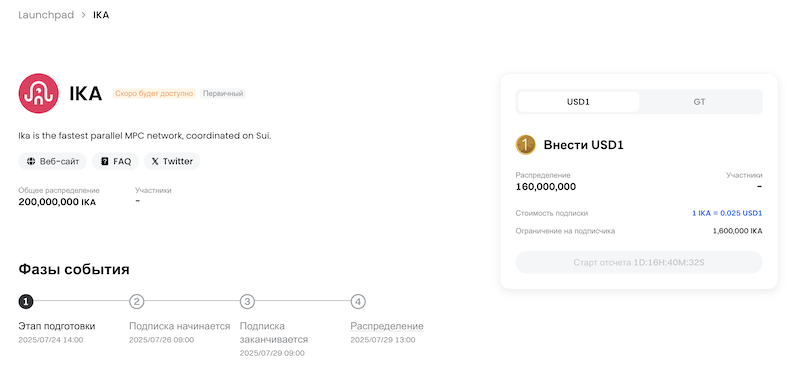Screen dimensions: 800x389
Task: Click the Первичный tag
Action: pos(222,93)
